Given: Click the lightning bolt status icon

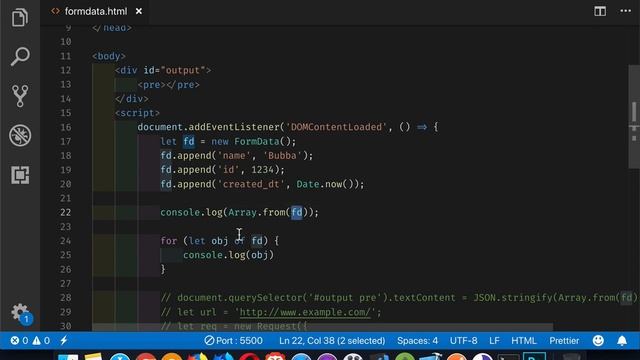Looking at the screenshot, I should tap(64, 340).
